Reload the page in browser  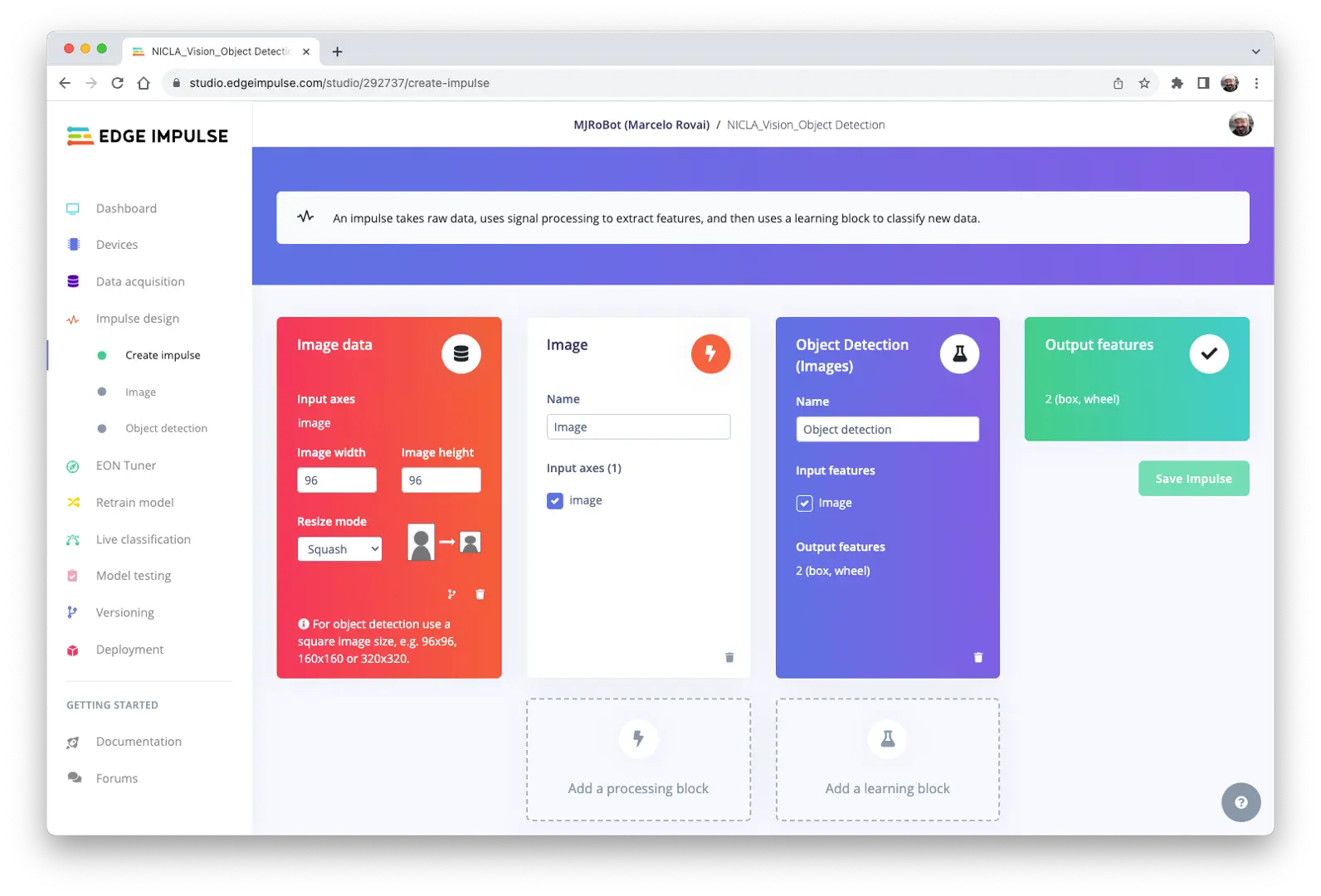point(117,83)
